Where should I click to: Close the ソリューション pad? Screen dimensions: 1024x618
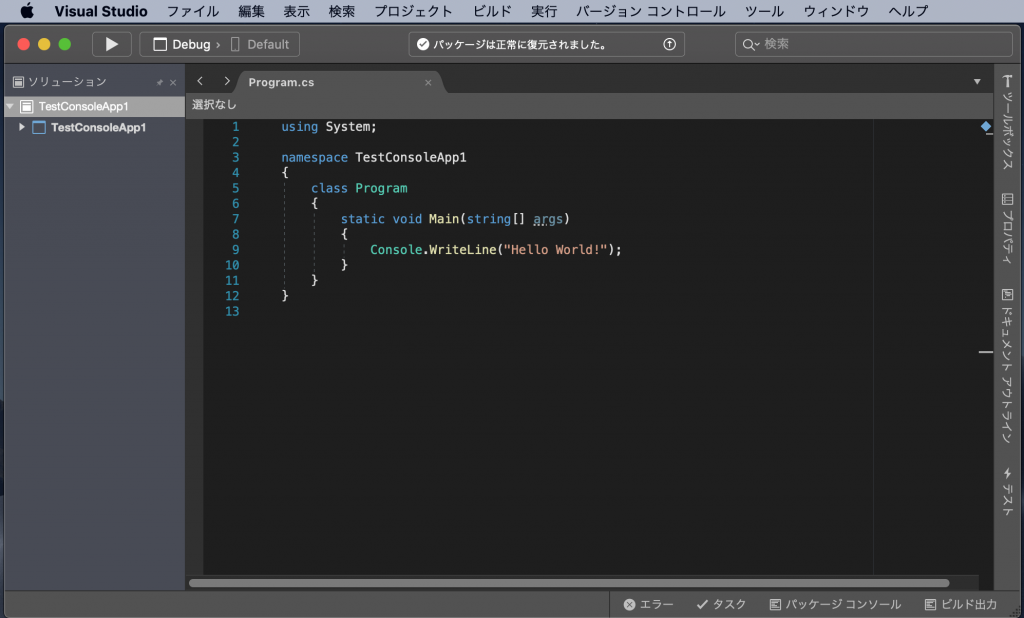click(x=173, y=82)
